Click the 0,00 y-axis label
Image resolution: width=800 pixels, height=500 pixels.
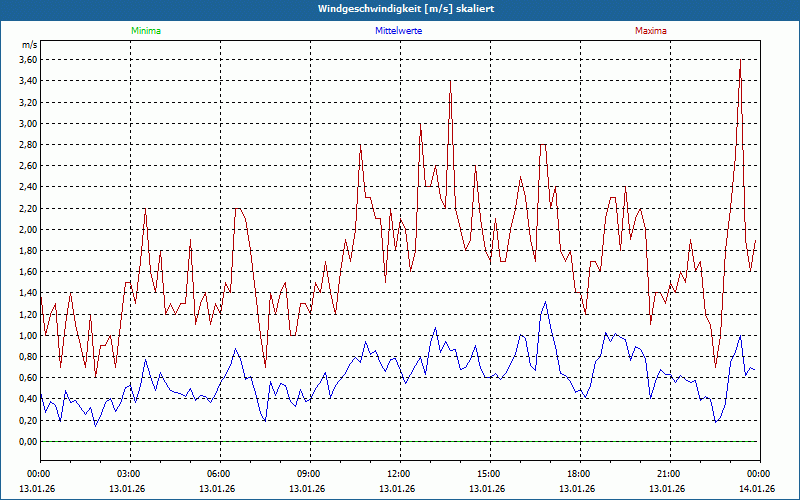point(28,441)
